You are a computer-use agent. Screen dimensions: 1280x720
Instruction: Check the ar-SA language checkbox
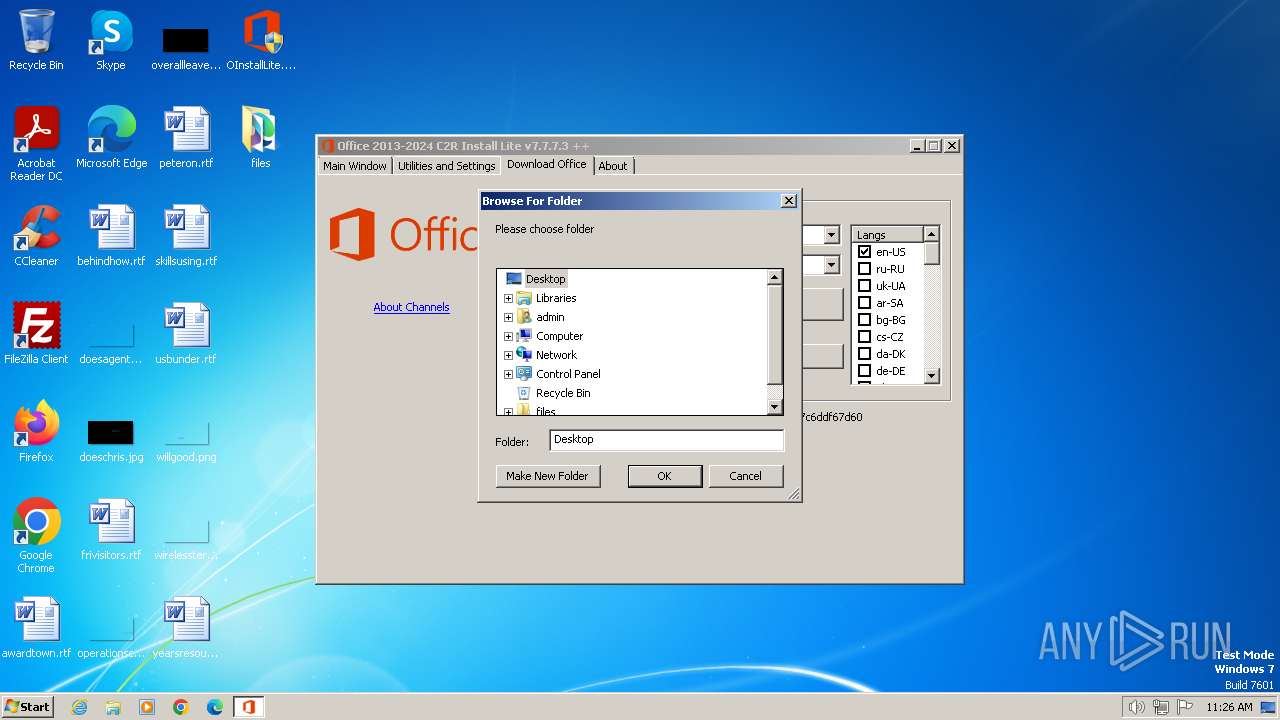click(x=865, y=303)
